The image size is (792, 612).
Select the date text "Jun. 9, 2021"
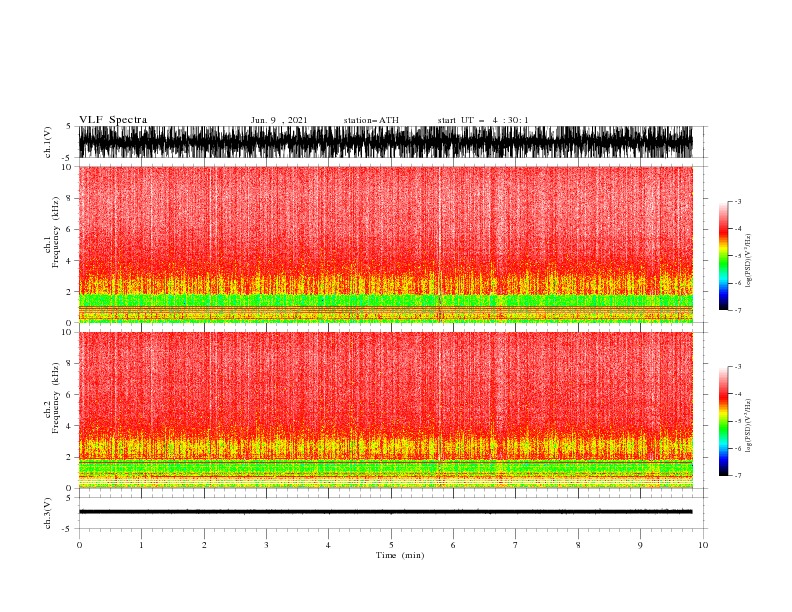click(279, 120)
